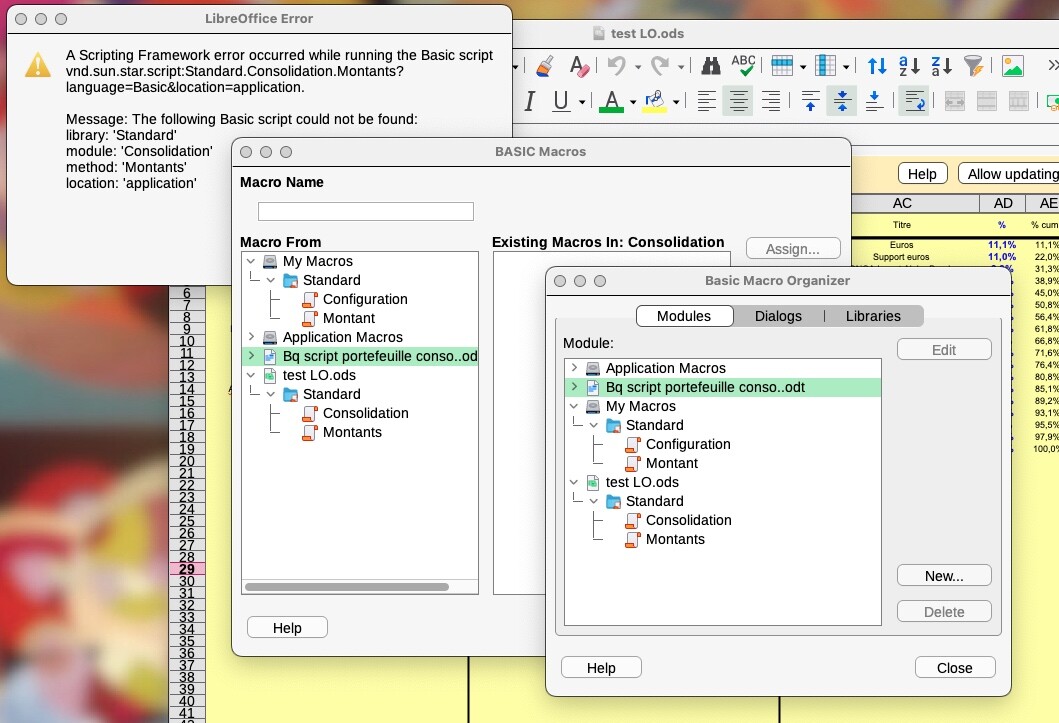Open the Font Color dropdown arrow

[x=633, y=103]
